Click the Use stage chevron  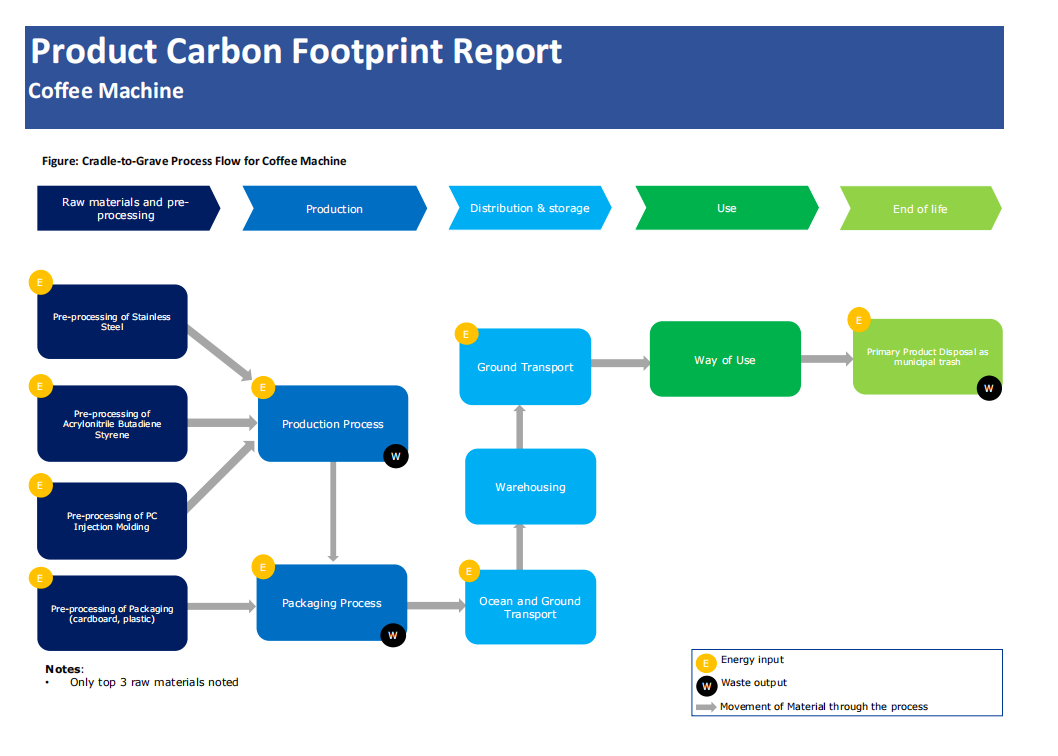(726, 208)
